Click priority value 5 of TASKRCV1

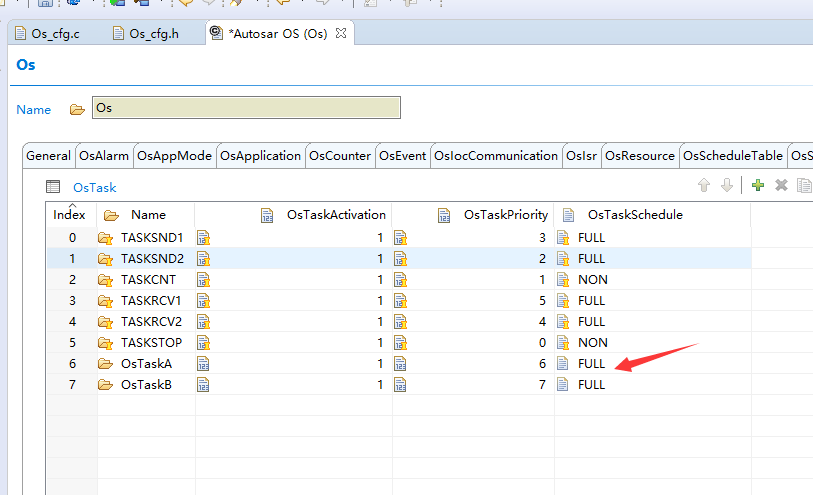coord(542,301)
